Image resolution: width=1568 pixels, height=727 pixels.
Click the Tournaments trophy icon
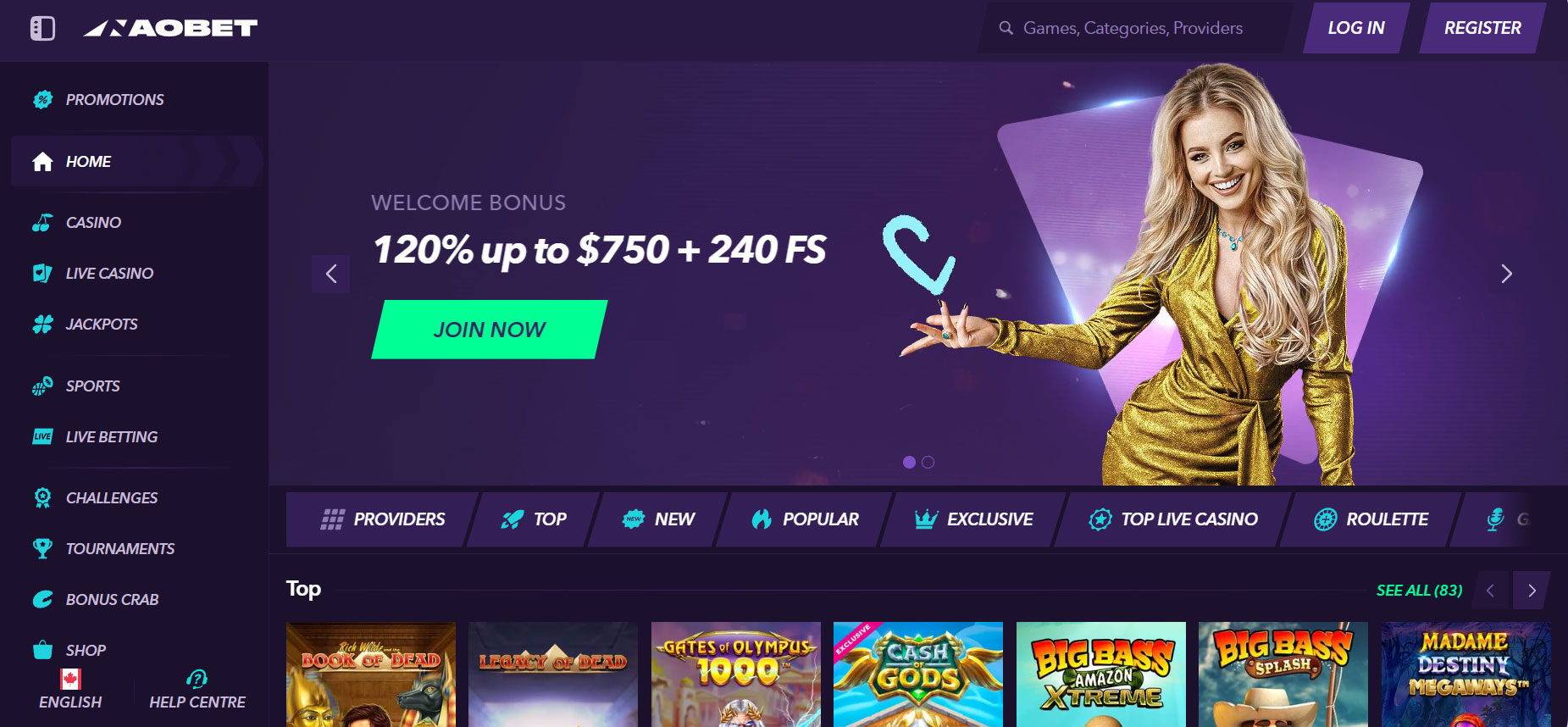(42, 548)
